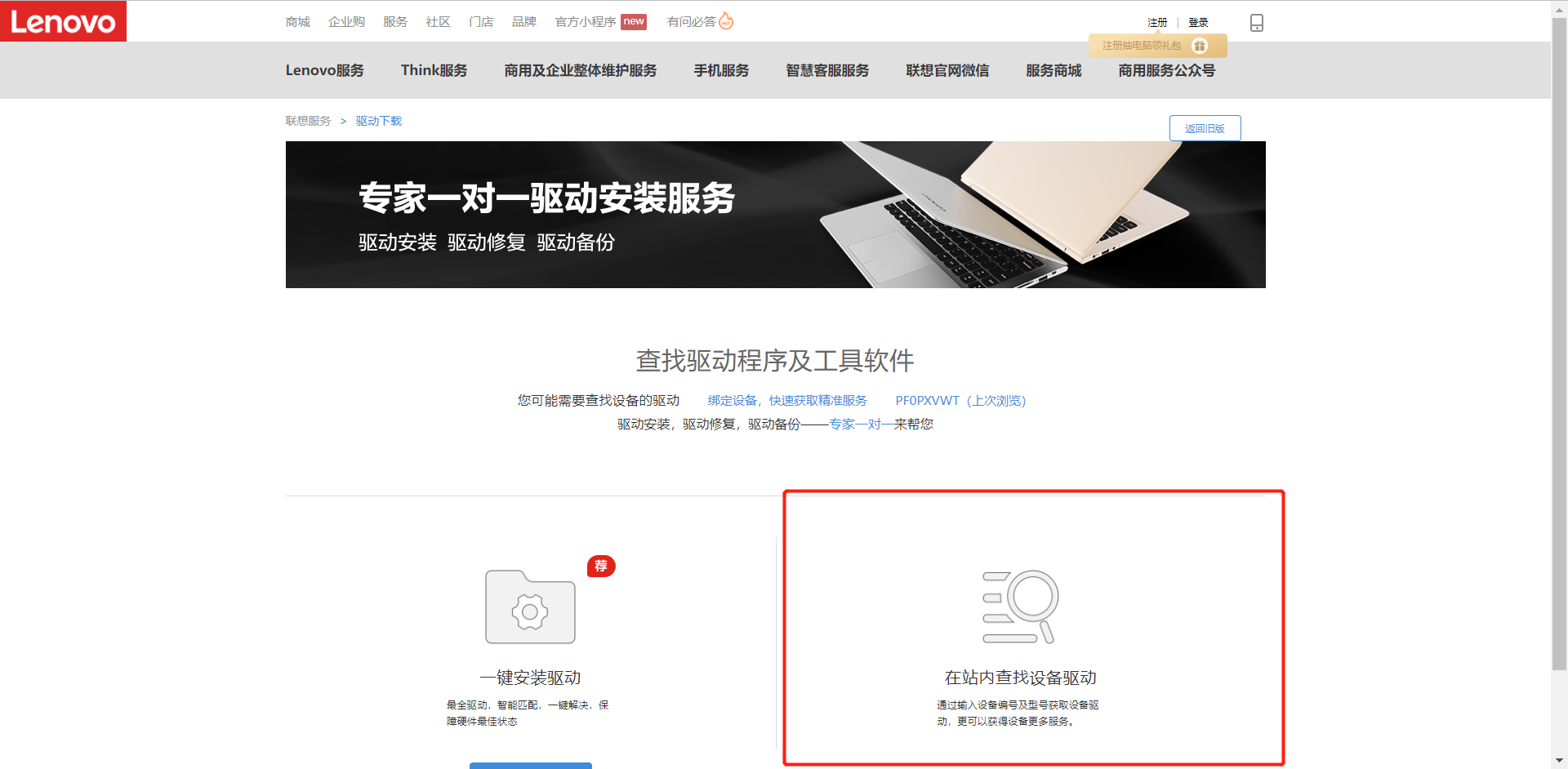Click the 返回旧版 button
Screen dimensions: 1568x769
1205,128
